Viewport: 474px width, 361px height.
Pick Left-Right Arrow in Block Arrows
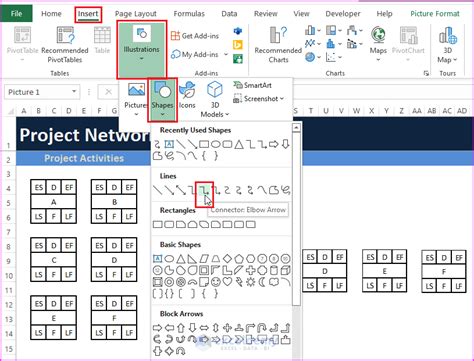point(204,328)
